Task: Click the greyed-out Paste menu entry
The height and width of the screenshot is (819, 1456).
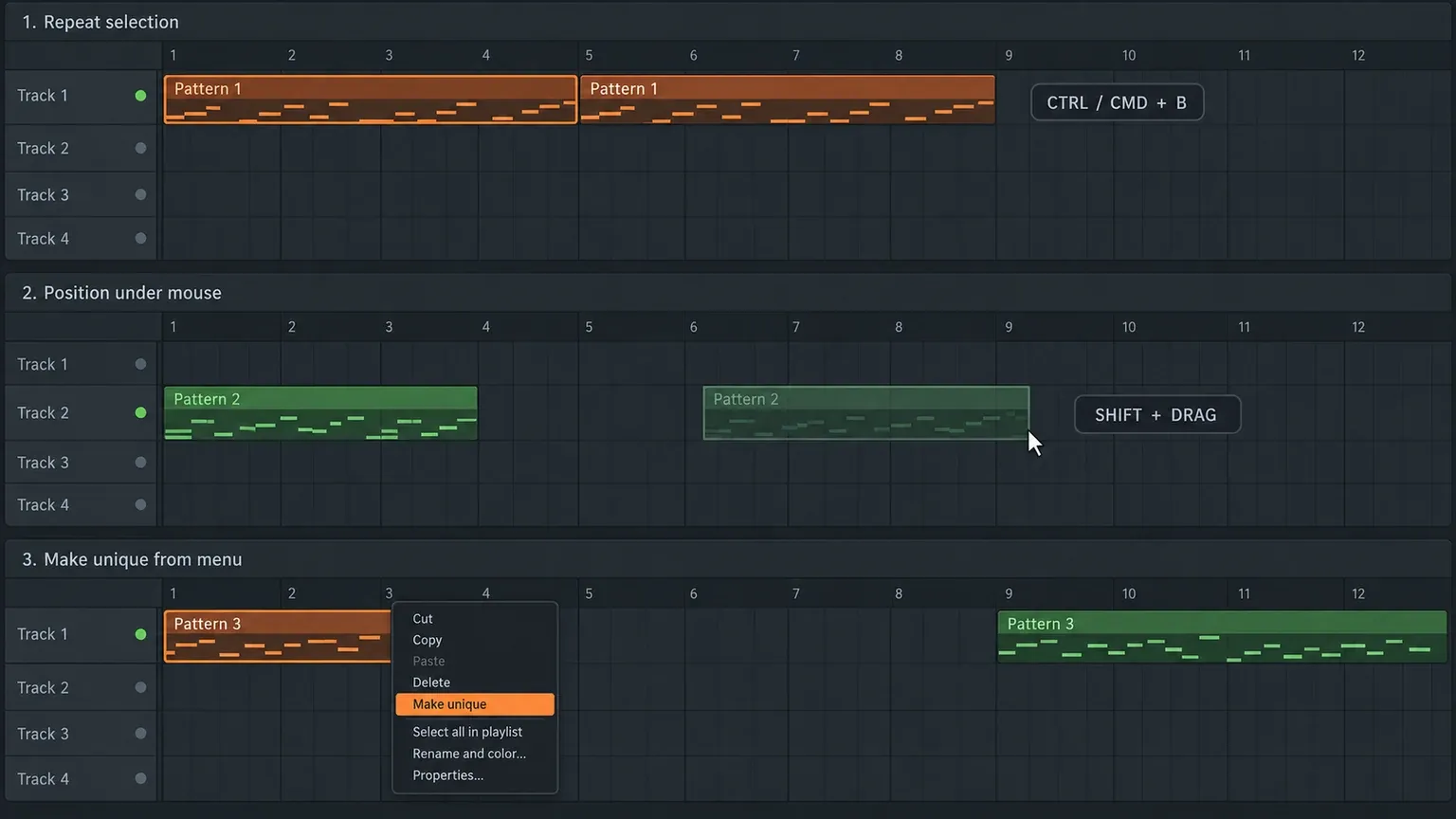Action: pos(475,661)
